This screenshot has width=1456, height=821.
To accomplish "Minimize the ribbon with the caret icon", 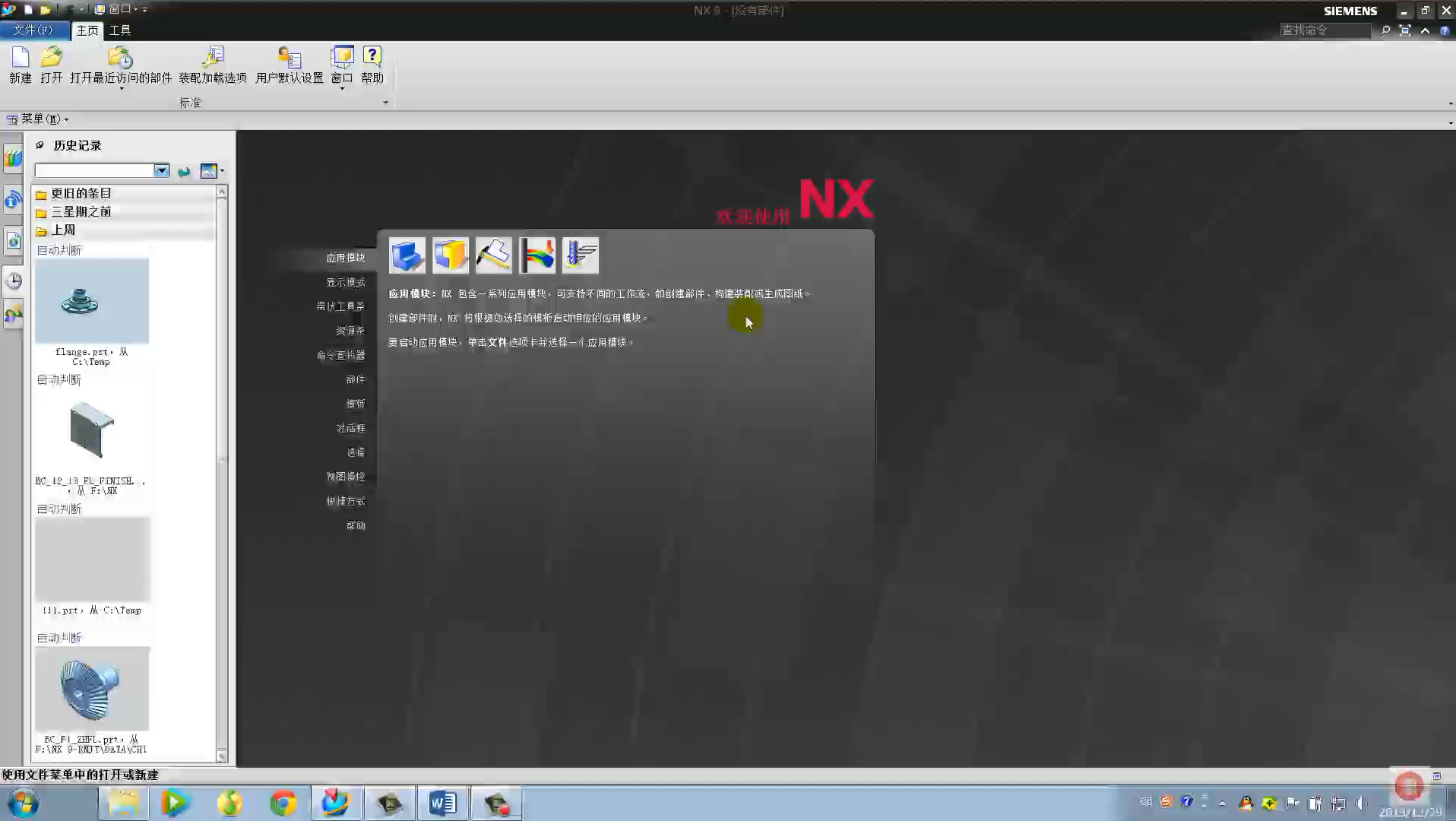I will coord(1425,30).
